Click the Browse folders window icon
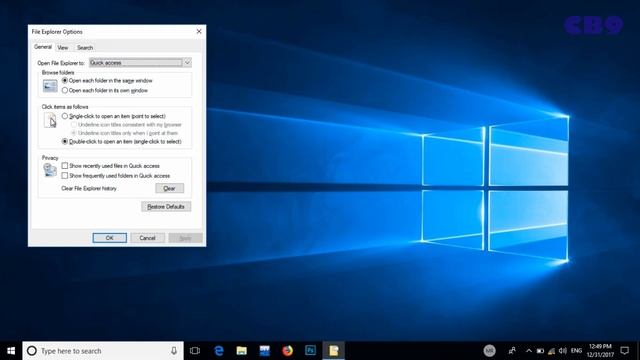This screenshot has height=360, width=640. click(50, 86)
